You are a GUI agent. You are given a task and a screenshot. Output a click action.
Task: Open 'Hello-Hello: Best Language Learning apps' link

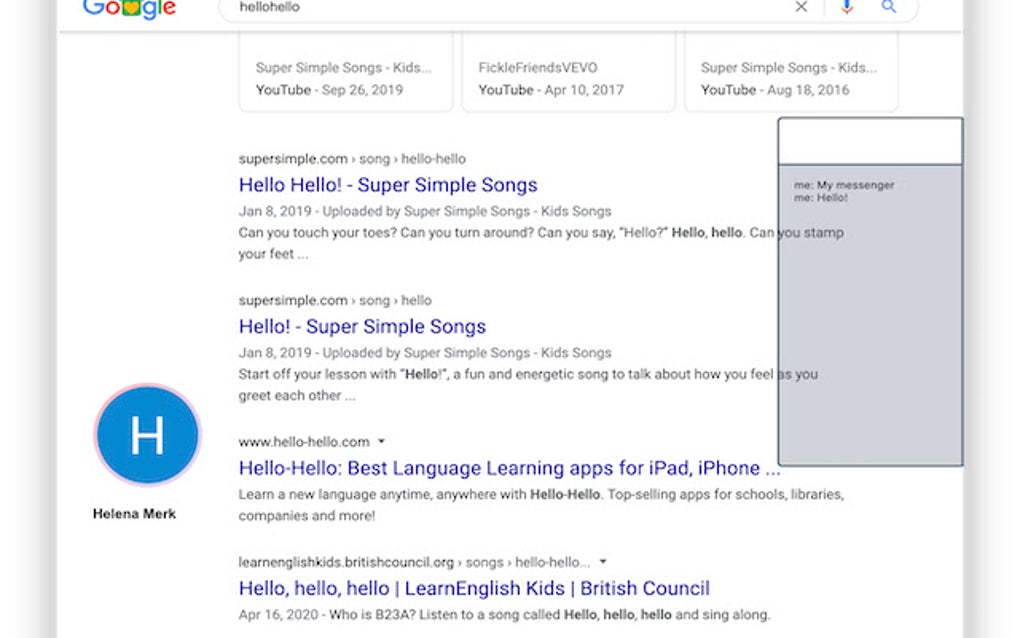click(509, 468)
